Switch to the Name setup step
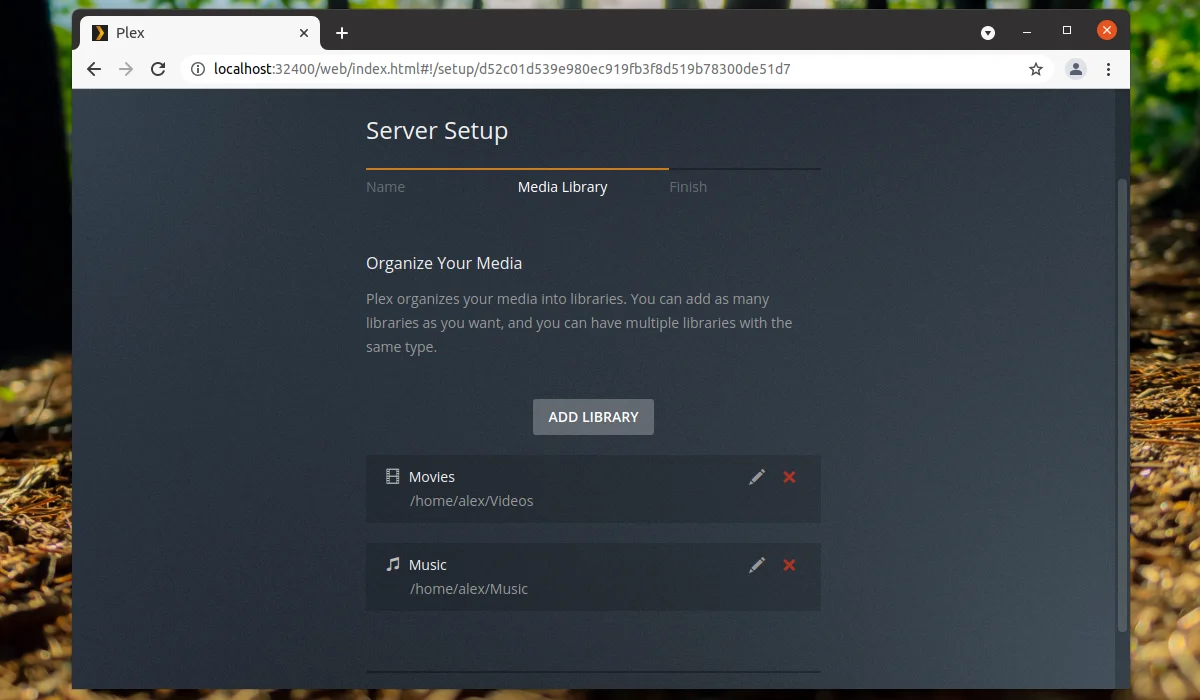The width and height of the screenshot is (1200, 700). pos(386,187)
